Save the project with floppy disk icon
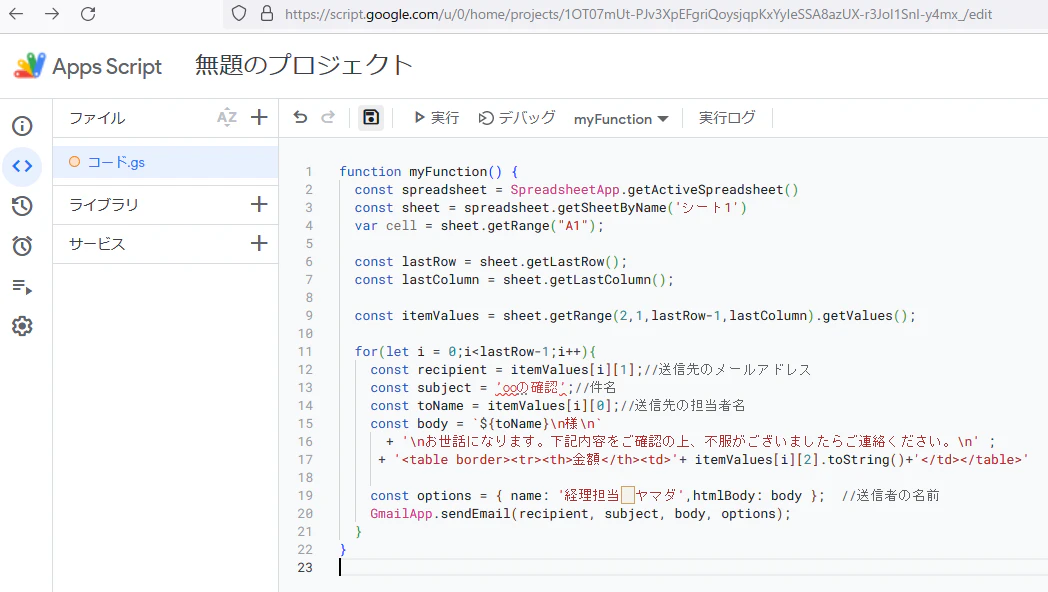 pos(371,118)
